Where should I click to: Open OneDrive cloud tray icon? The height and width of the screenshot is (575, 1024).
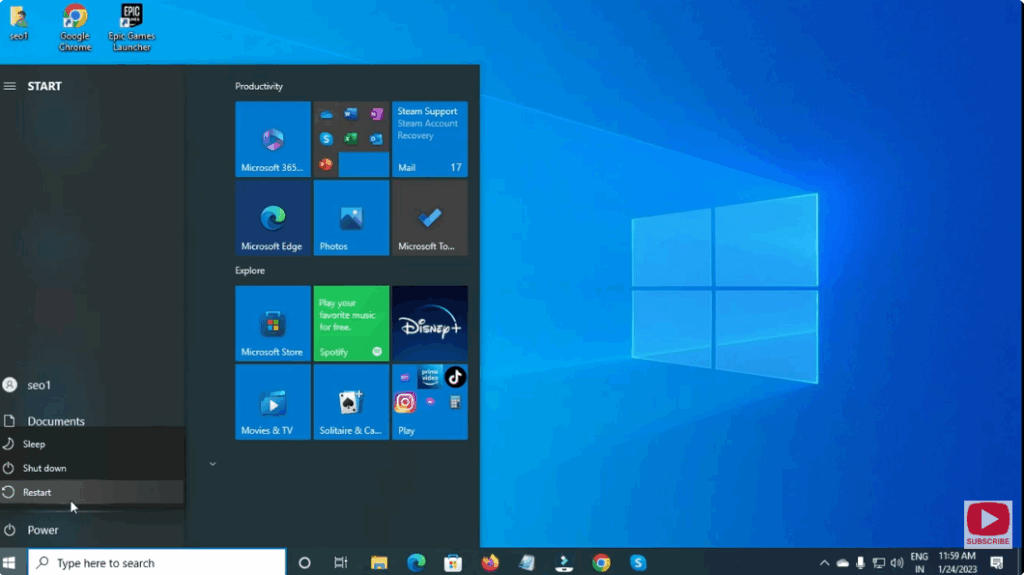pyautogui.click(x=842, y=563)
